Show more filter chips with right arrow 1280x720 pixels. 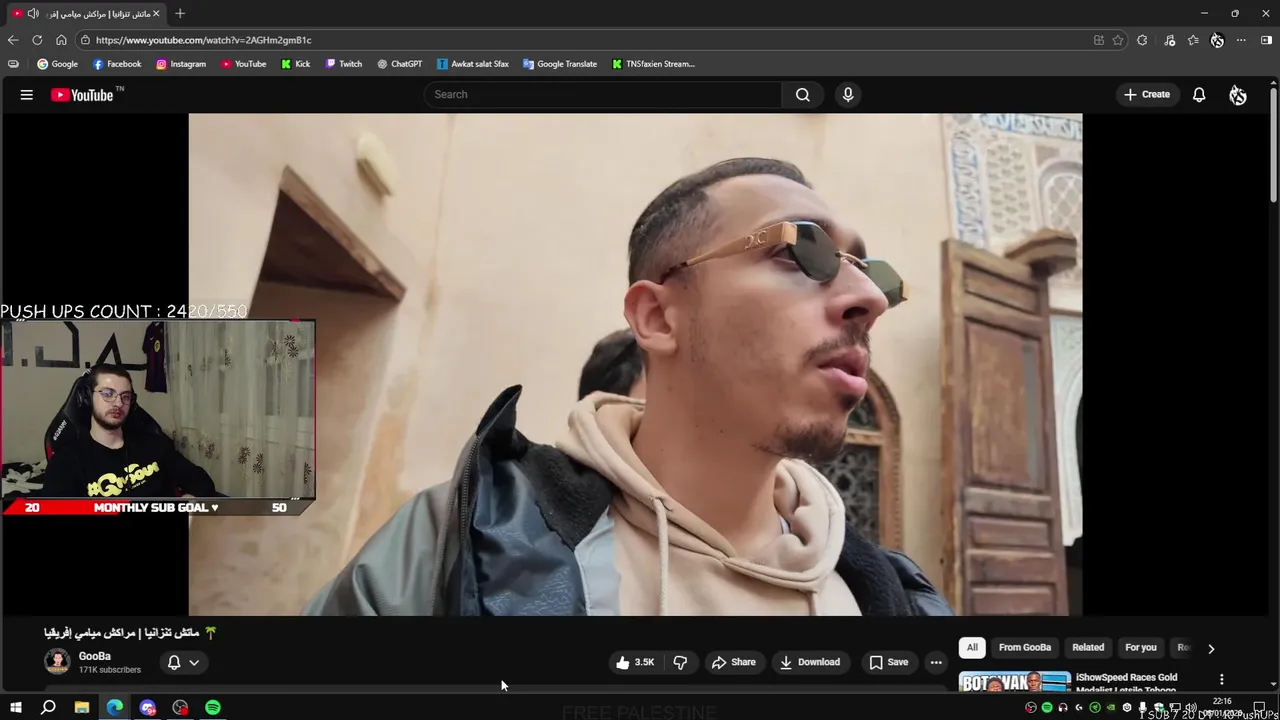coord(1211,648)
